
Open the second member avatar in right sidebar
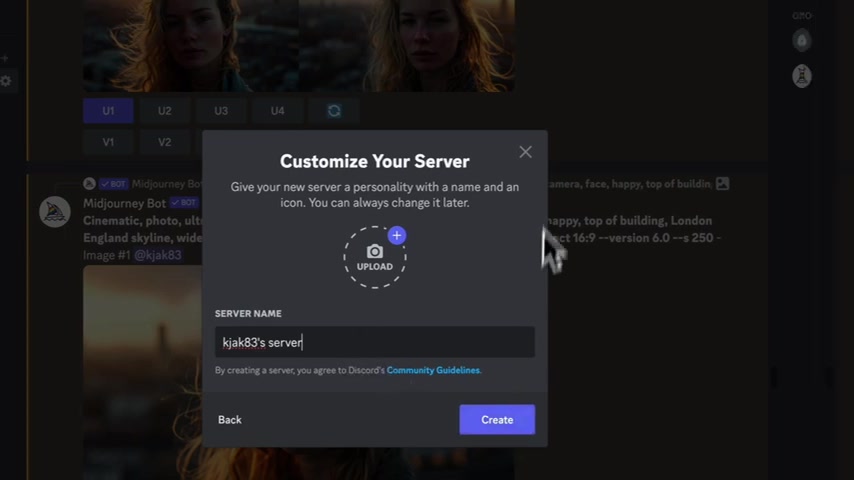coord(802,76)
